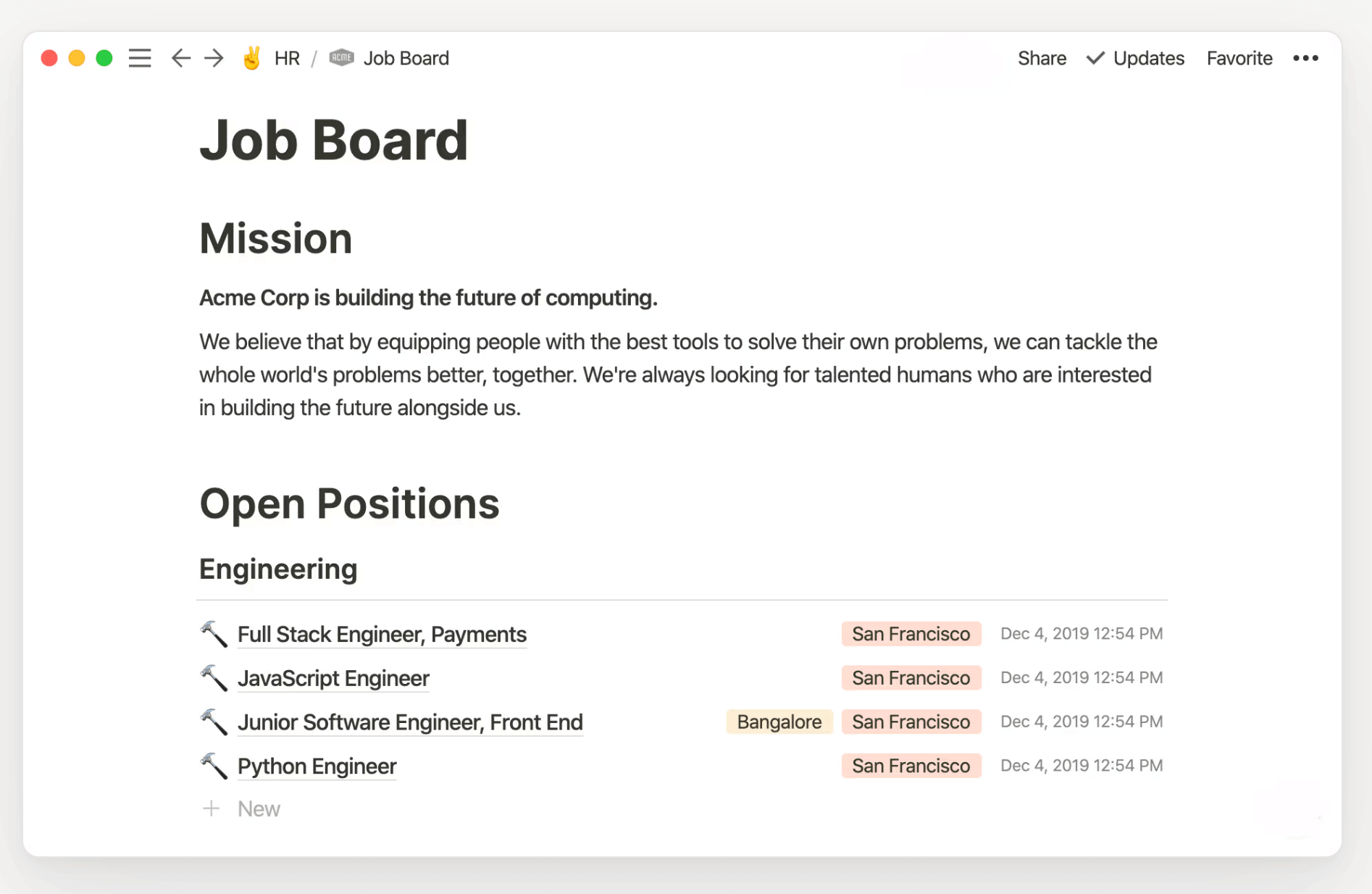
Task: Click the hammer icon beside Python Engineer
Action: (x=214, y=766)
